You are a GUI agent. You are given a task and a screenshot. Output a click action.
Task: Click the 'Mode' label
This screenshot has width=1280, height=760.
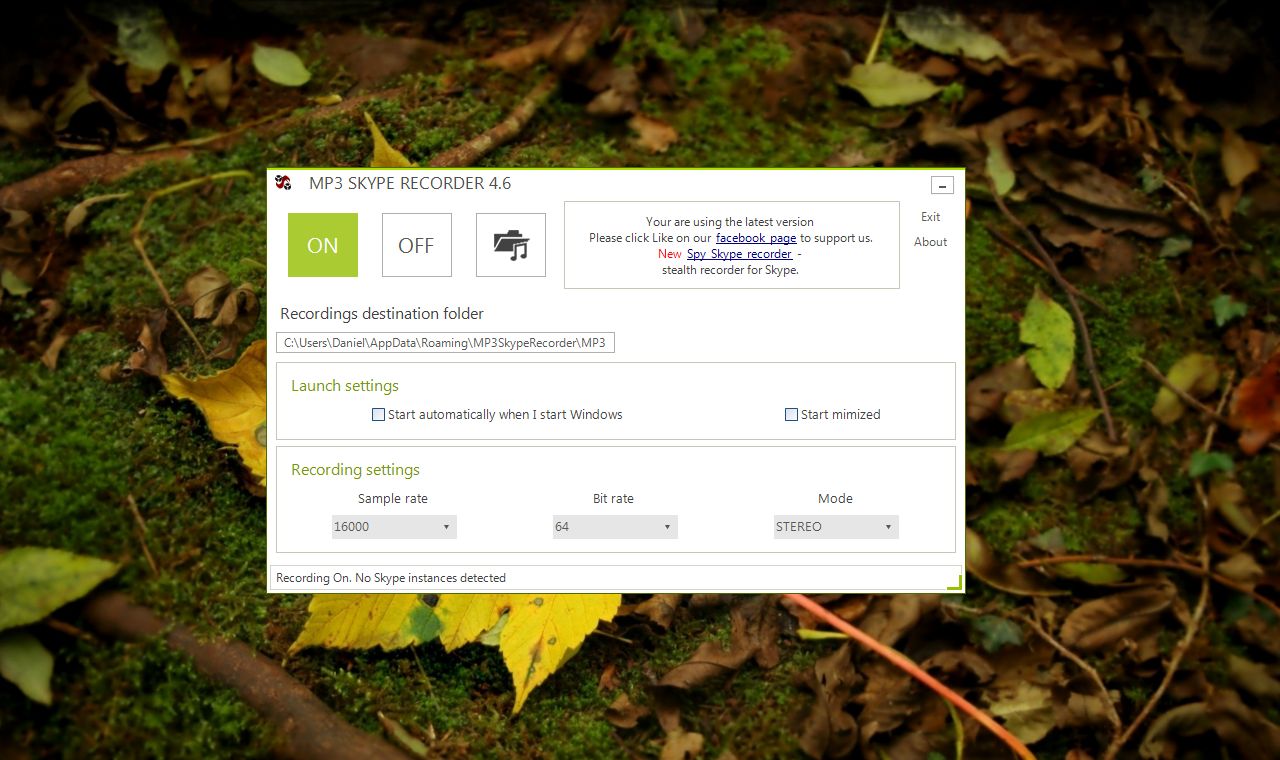836,499
